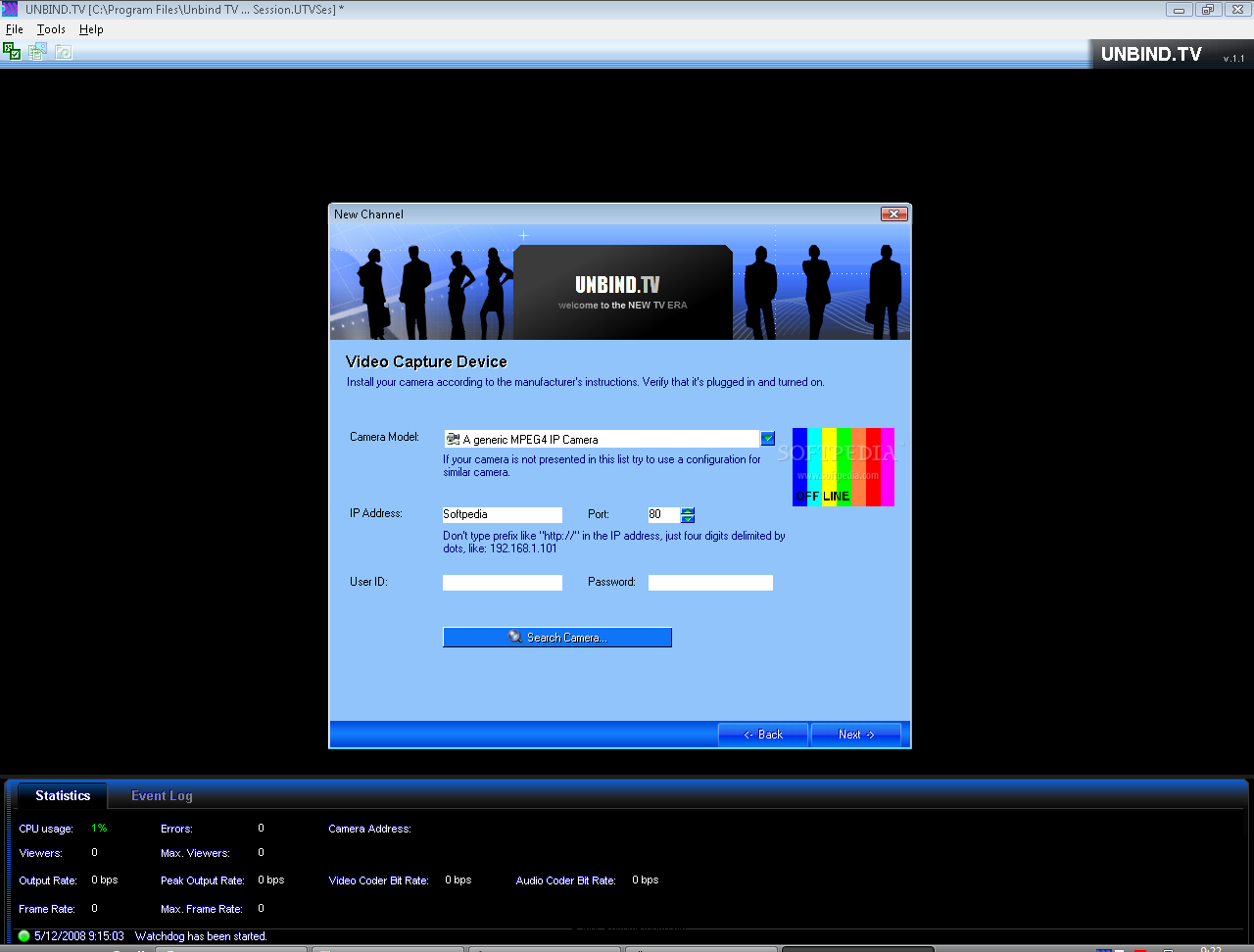Screen dimensions: 1254x952
Task: Click the "IP Address:" label
Action: point(376,513)
